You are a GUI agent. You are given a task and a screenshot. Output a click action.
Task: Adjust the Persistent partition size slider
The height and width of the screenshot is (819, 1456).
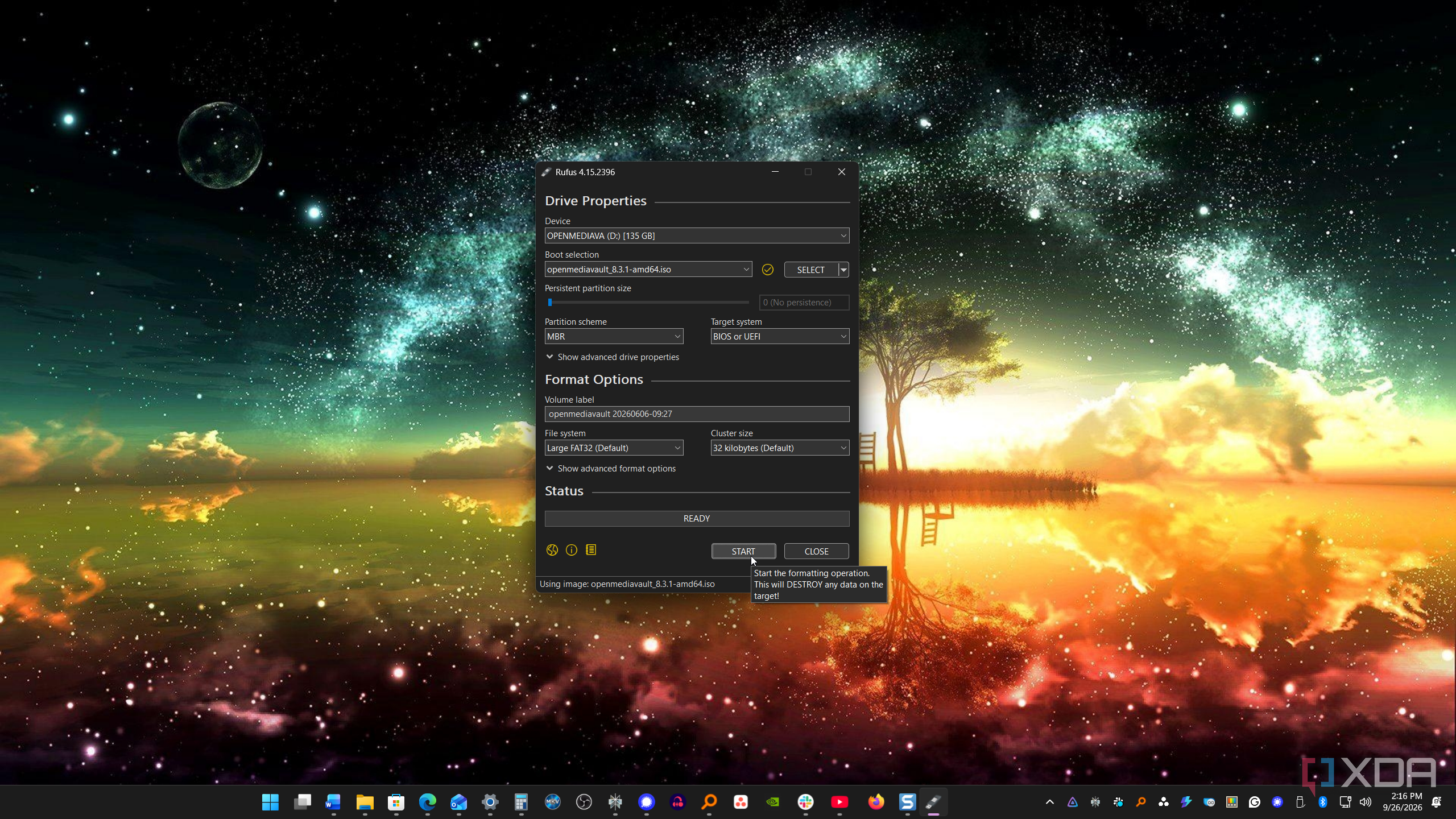[647, 303]
